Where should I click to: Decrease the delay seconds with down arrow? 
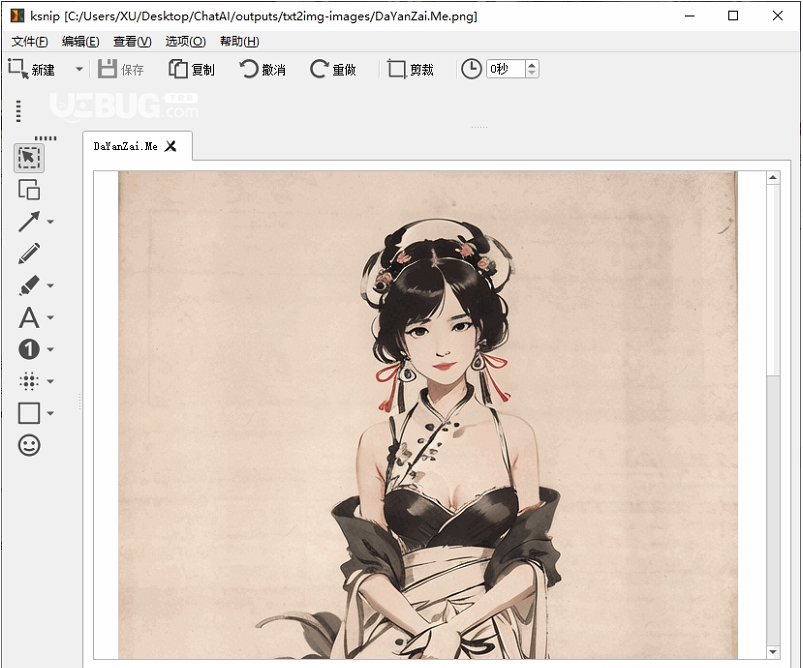tap(532, 73)
